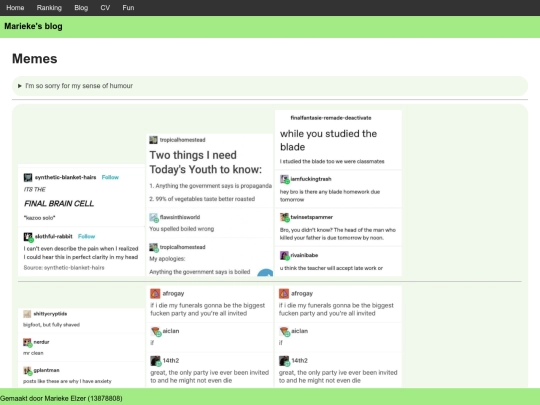
Task: Click afrogay avatar in middle meme
Action: coord(155,293)
